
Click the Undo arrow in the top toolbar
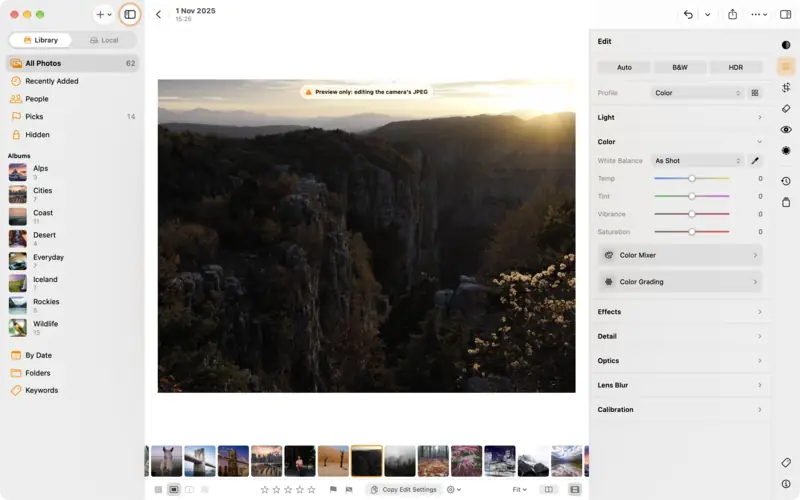click(x=688, y=14)
